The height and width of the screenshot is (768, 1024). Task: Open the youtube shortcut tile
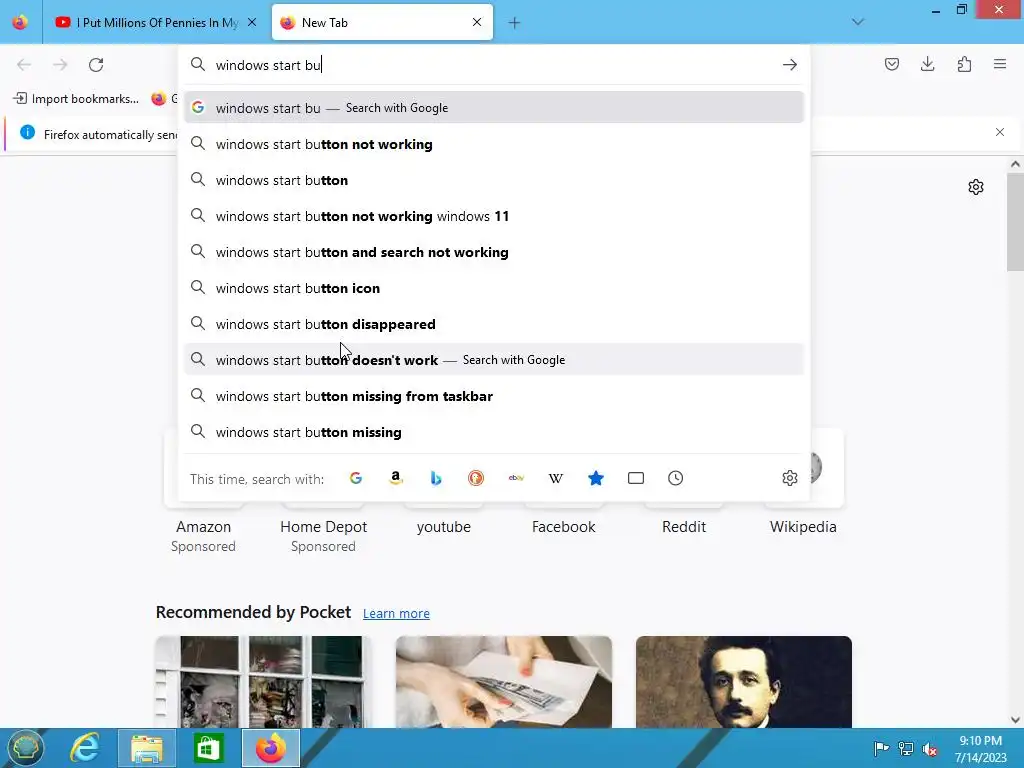click(x=443, y=526)
